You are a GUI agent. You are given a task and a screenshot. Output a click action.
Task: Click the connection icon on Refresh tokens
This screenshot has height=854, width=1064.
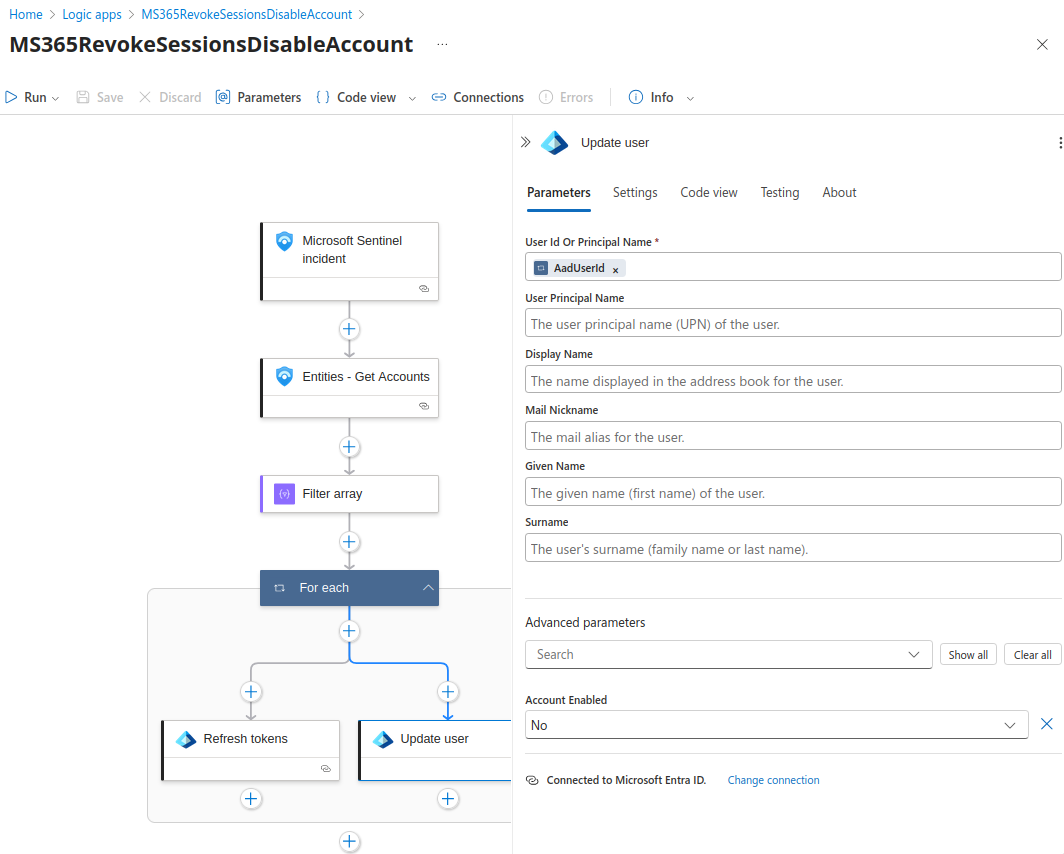pyautogui.click(x=326, y=769)
